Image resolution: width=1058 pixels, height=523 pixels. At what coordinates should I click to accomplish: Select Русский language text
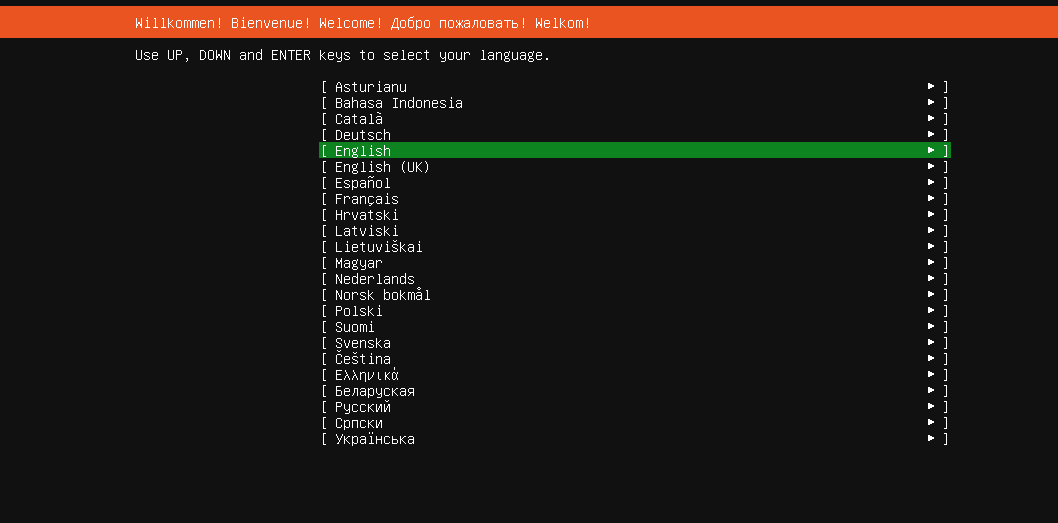pyautogui.click(x=362, y=407)
